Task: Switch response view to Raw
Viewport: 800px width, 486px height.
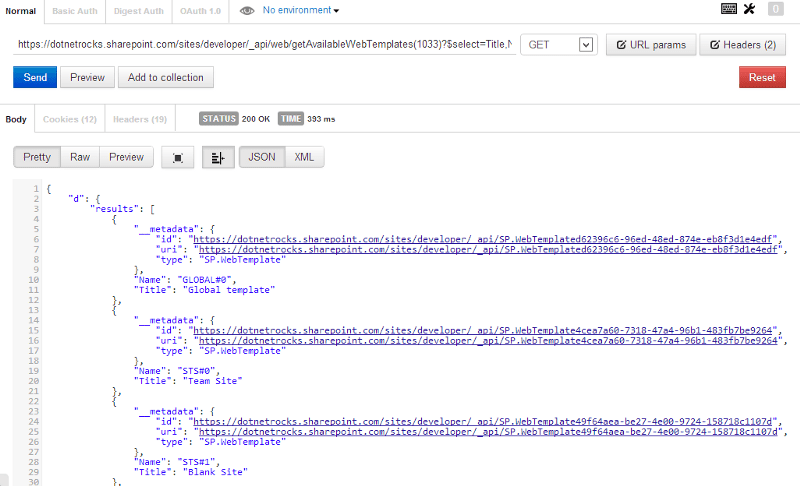Action: coord(80,157)
